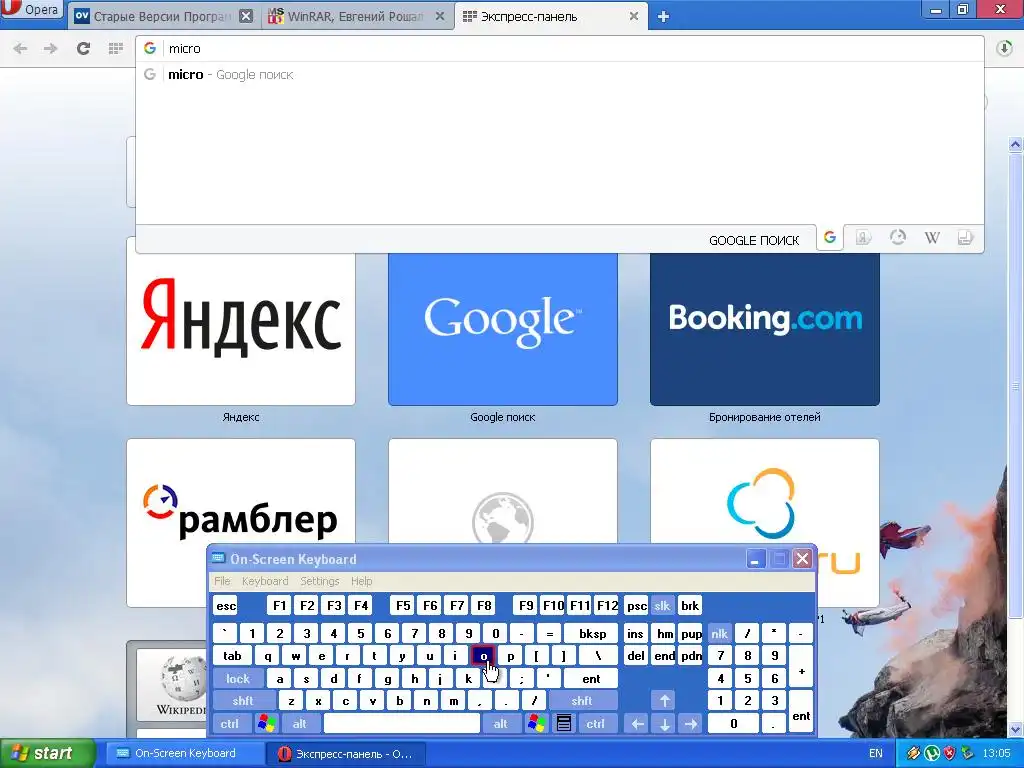The image size is (1024, 768).
Task: Click the spacebar on On-Screen Keyboard
Action: pos(402,724)
